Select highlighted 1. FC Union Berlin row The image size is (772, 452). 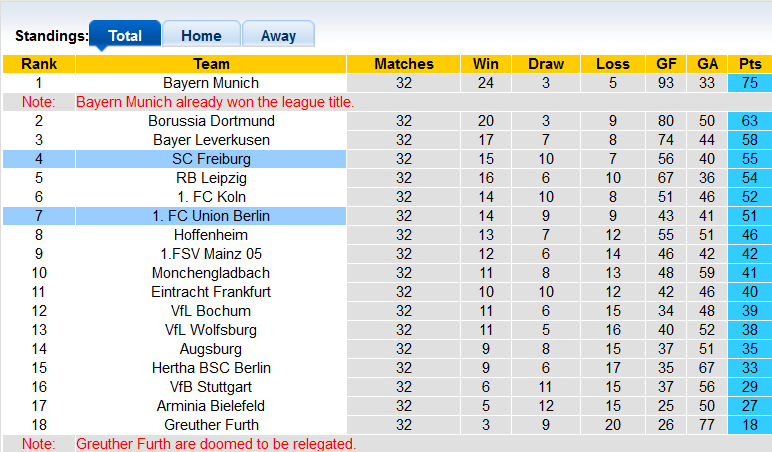pos(211,216)
